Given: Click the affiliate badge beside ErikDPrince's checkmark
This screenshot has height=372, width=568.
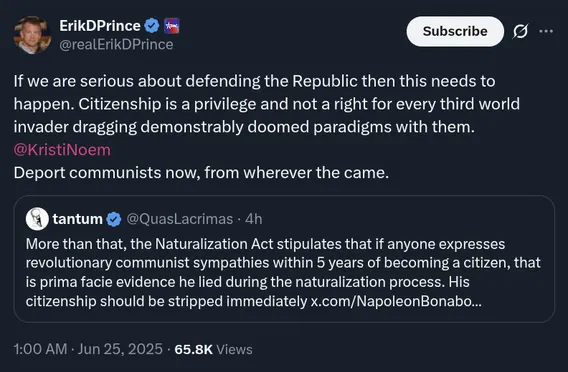Looking at the screenshot, I should pyautogui.click(x=171, y=26).
